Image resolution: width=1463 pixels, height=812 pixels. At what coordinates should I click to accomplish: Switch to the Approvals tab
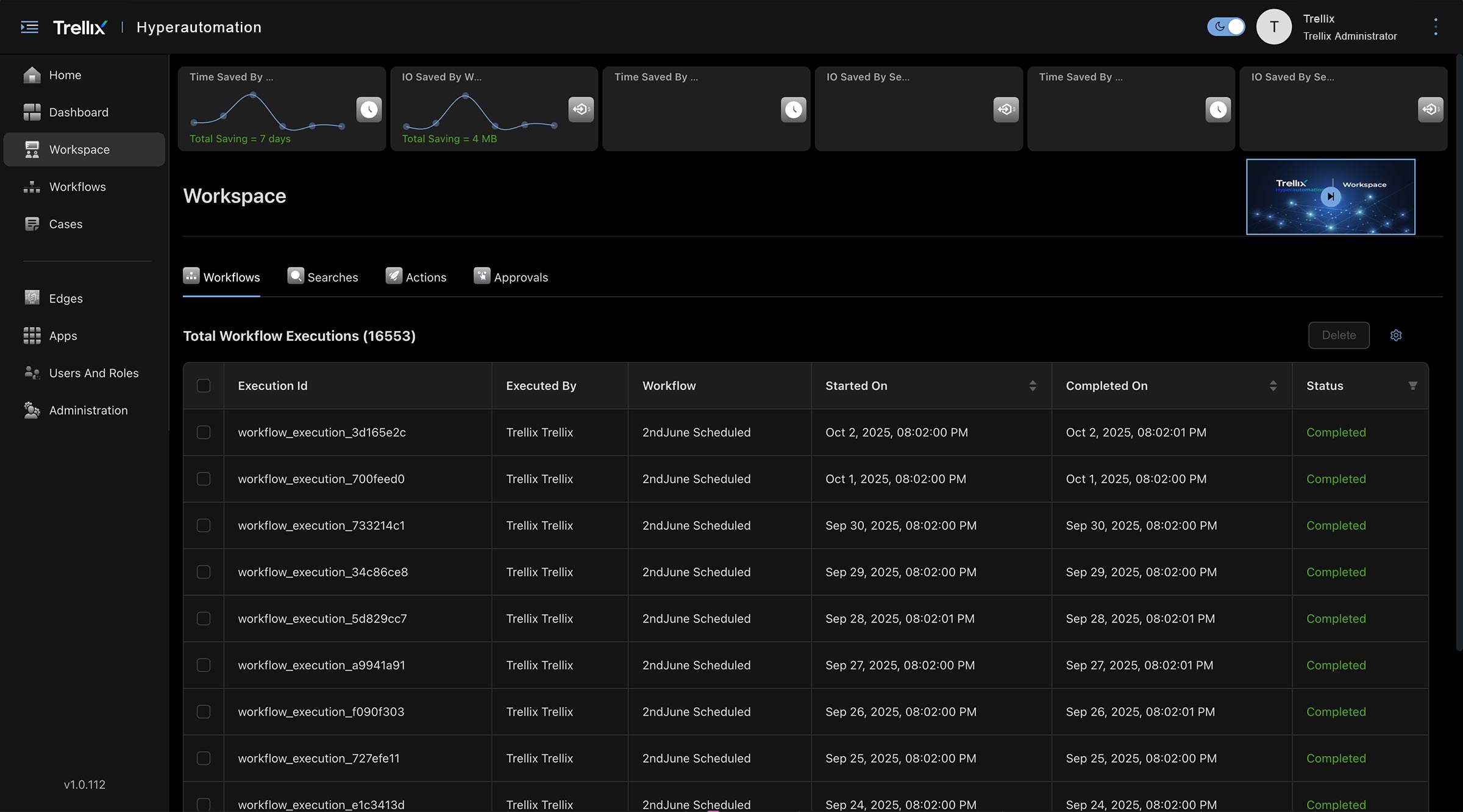point(511,277)
